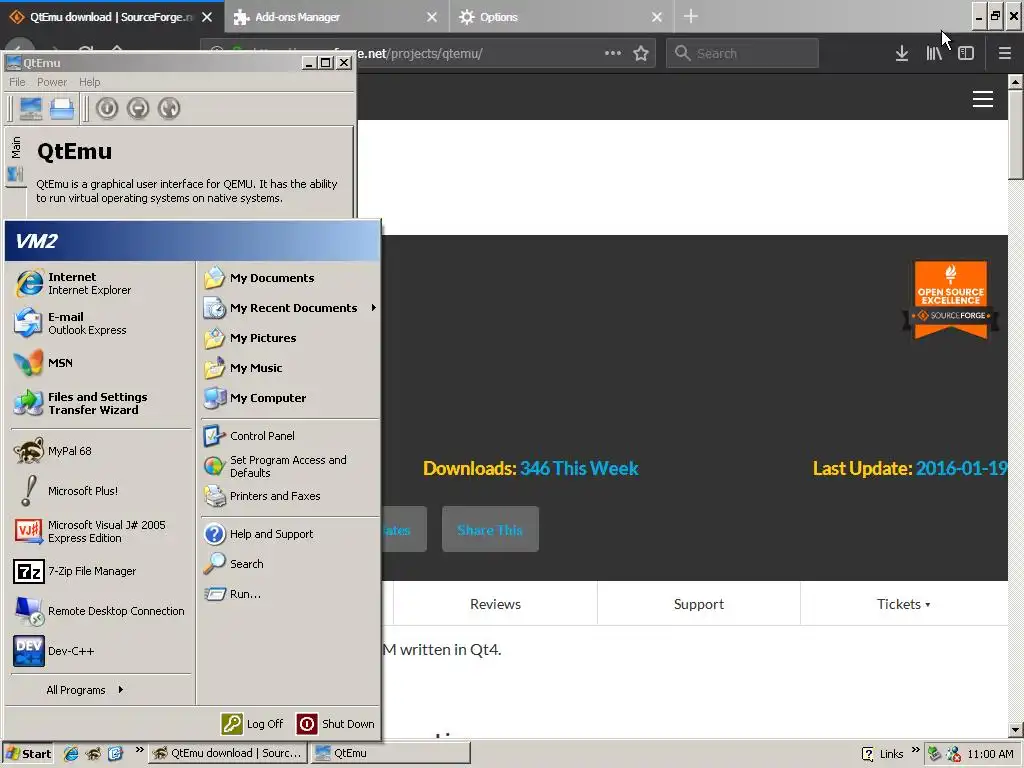
Task: Expand All Programs submenu
Action: pyautogui.click(x=85, y=690)
